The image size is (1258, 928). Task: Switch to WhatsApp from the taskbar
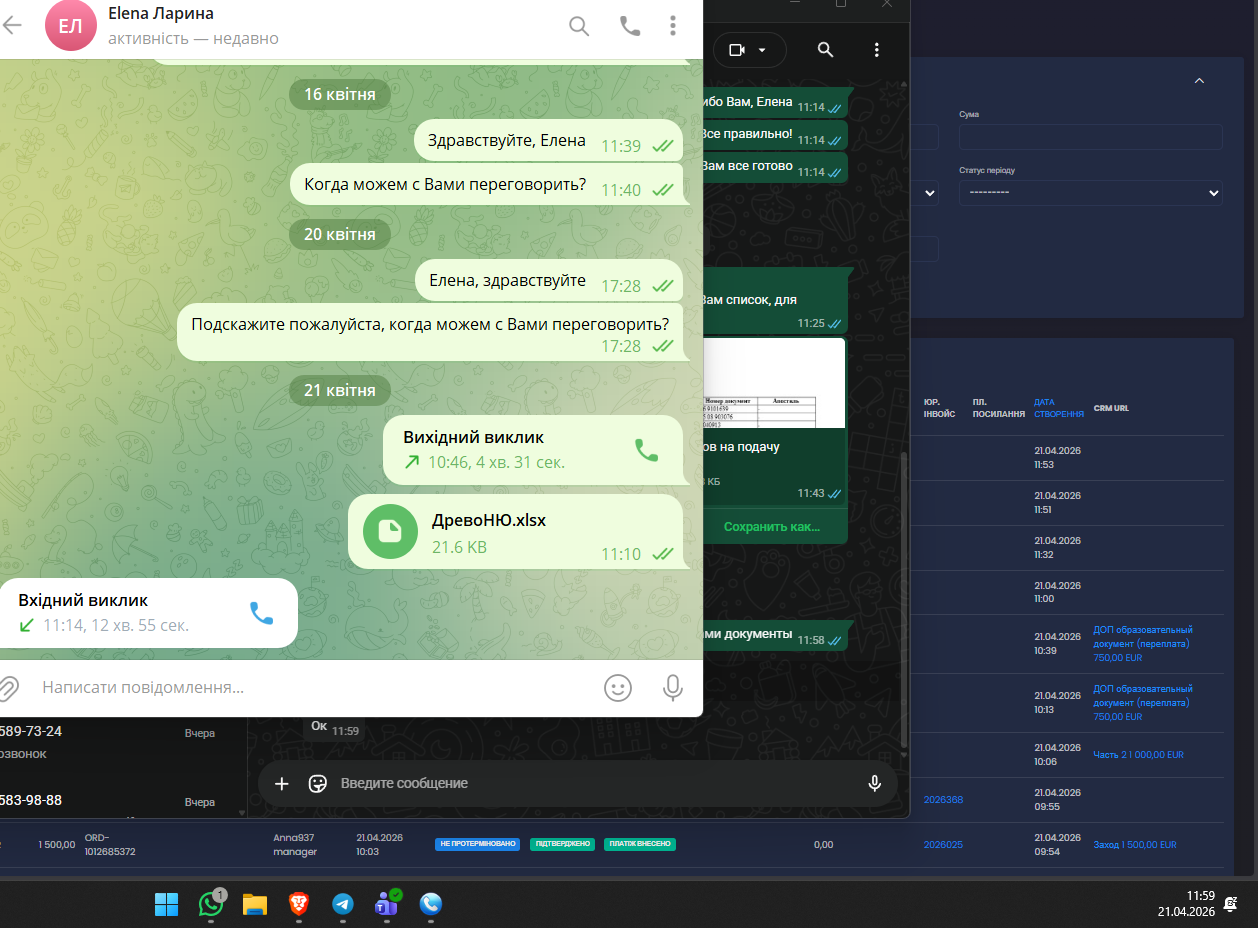coord(211,904)
